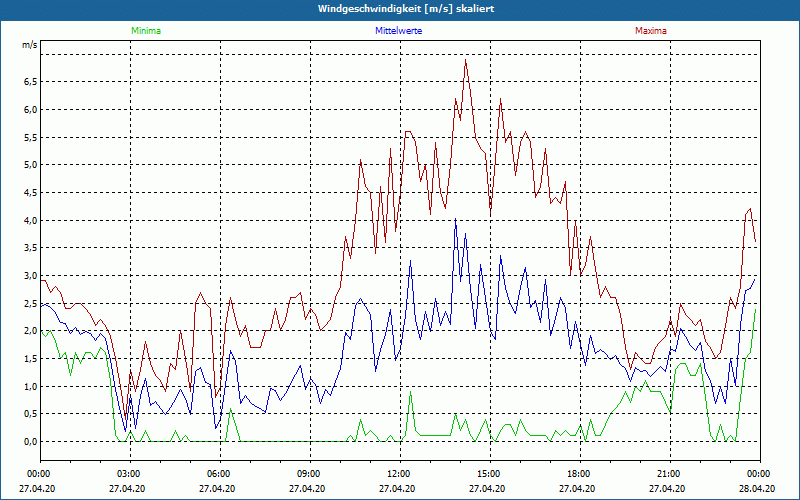
Task: Select the 2,0 y-axis value
Action: (x=31, y=331)
